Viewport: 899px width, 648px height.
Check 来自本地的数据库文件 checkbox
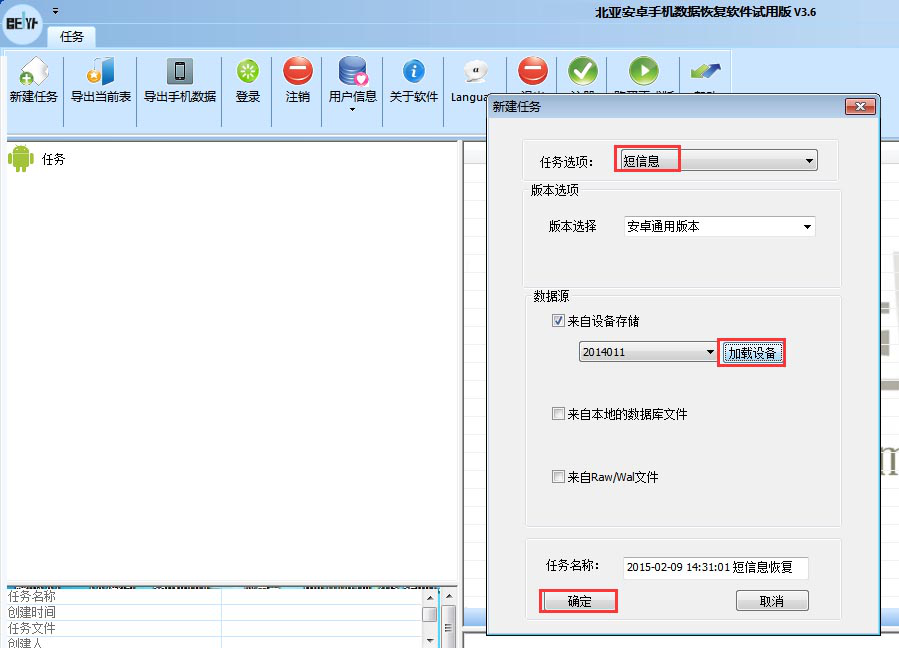(558, 413)
